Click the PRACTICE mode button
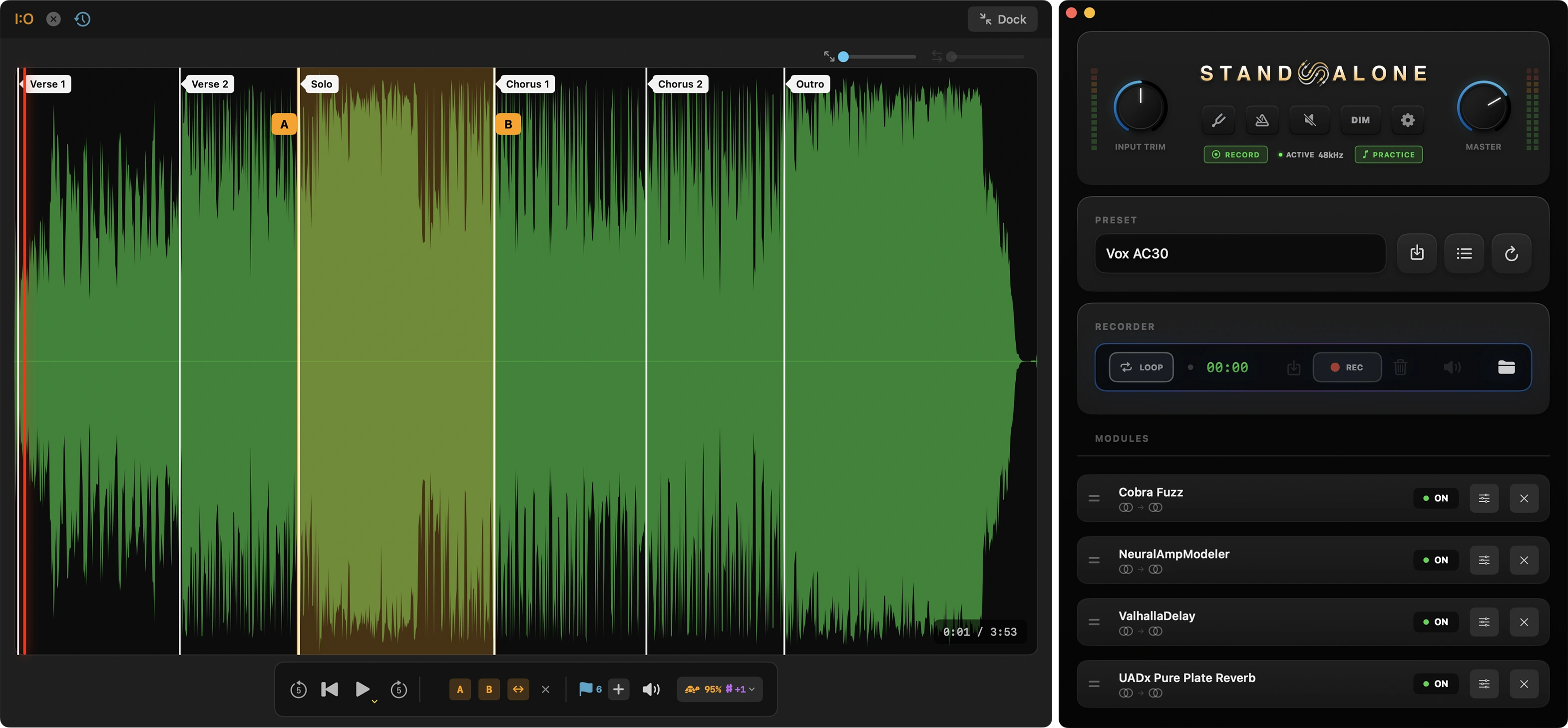1568x728 pixels. (x=1388, y=155)
